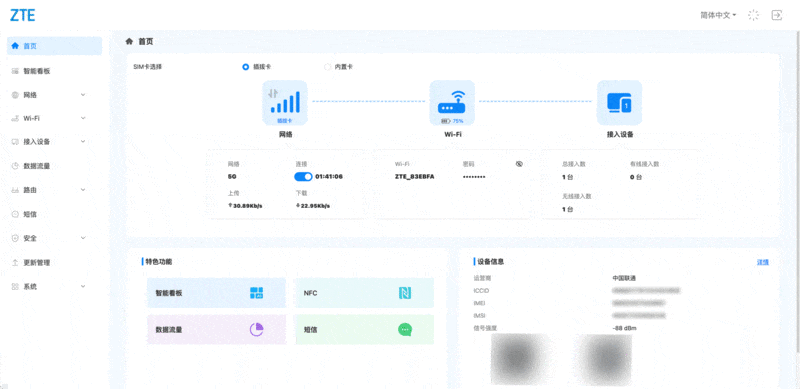Viewport: 800px width, 389px height.
Task: Click the 详情 link in 设备信息
Action: 762,262
